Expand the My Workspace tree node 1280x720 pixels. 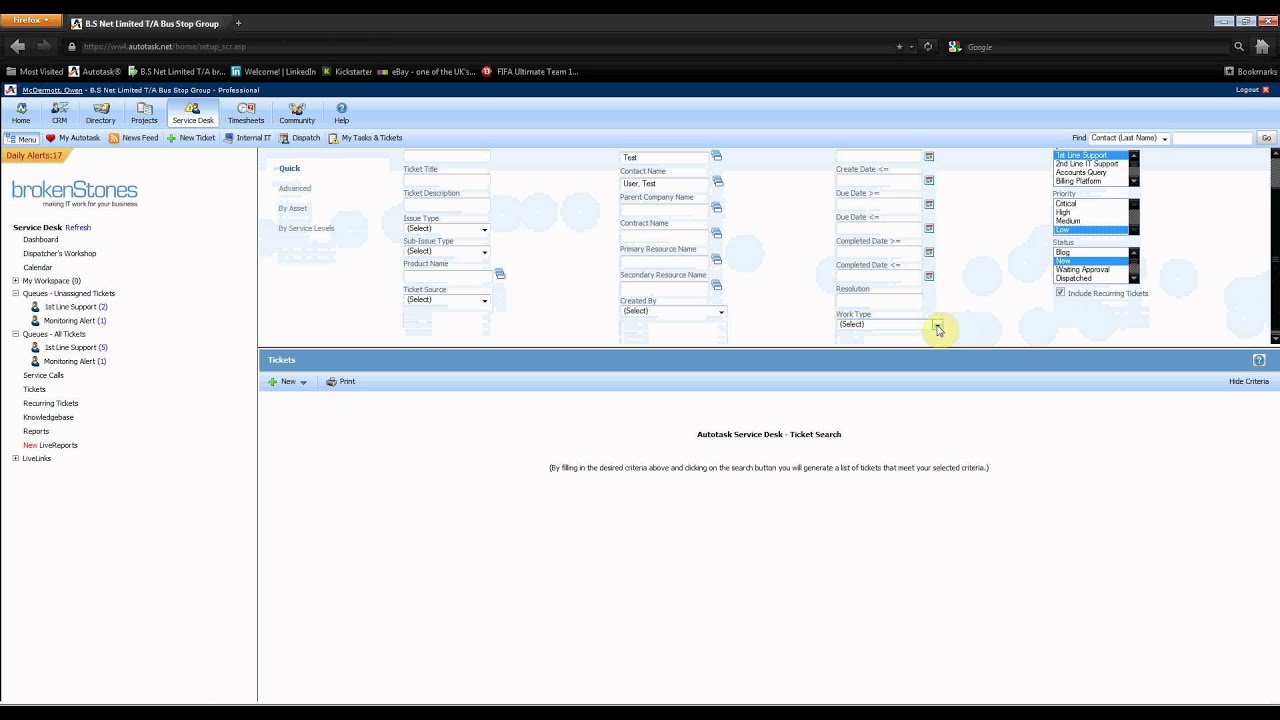(x=15, y=281)
